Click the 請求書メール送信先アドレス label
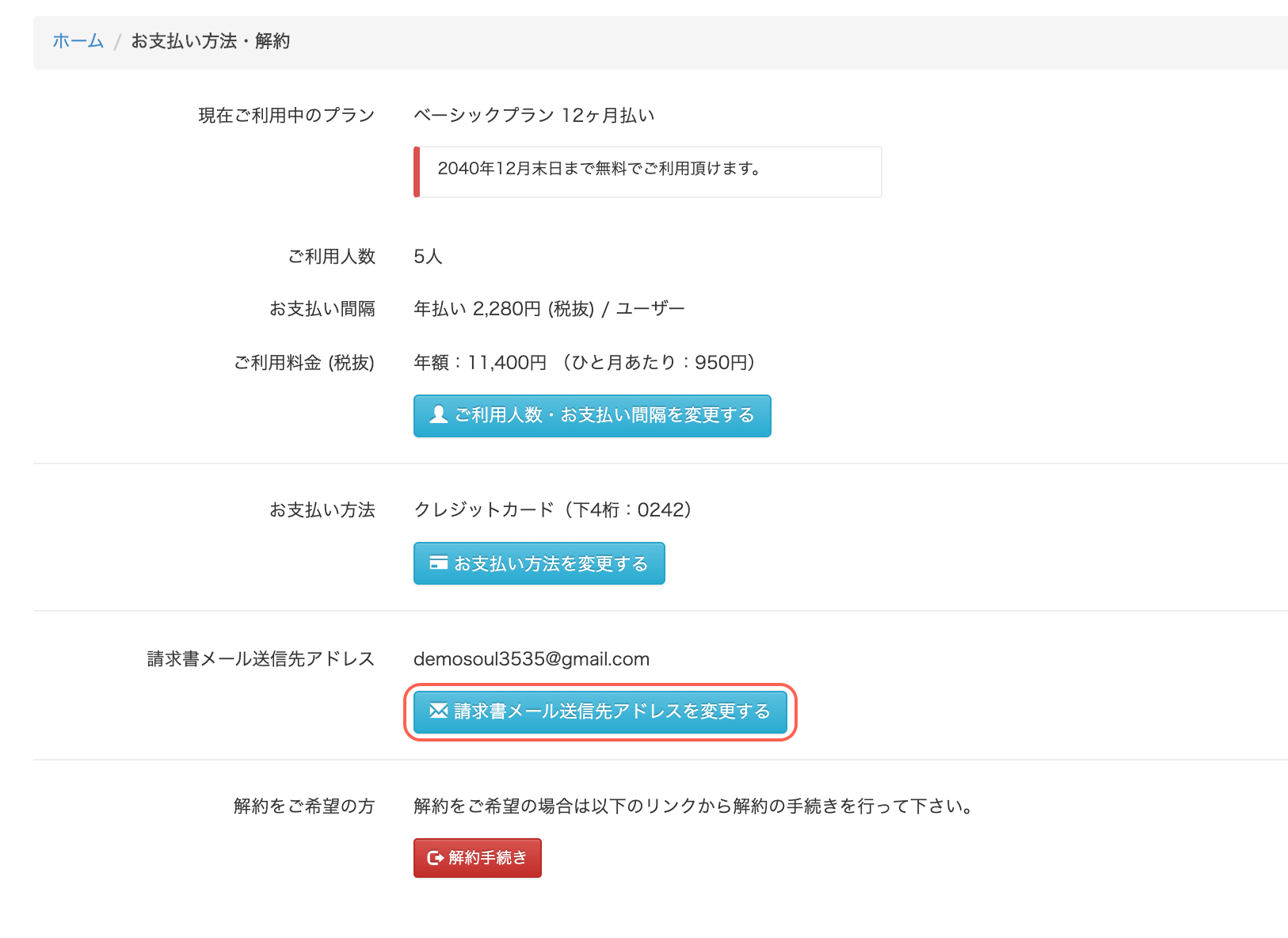Image resolution: width=1288 pixels, height=938 pixels. point(261,659)
